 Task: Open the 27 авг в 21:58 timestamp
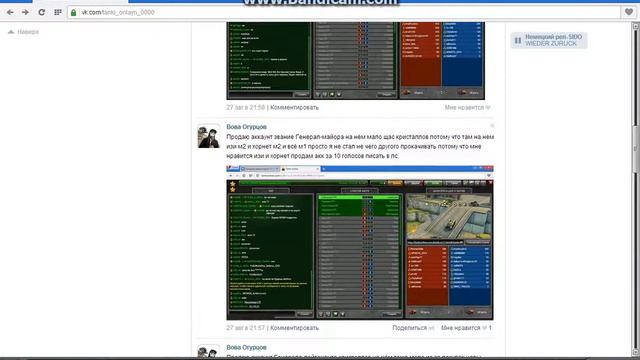click(246, 107)
